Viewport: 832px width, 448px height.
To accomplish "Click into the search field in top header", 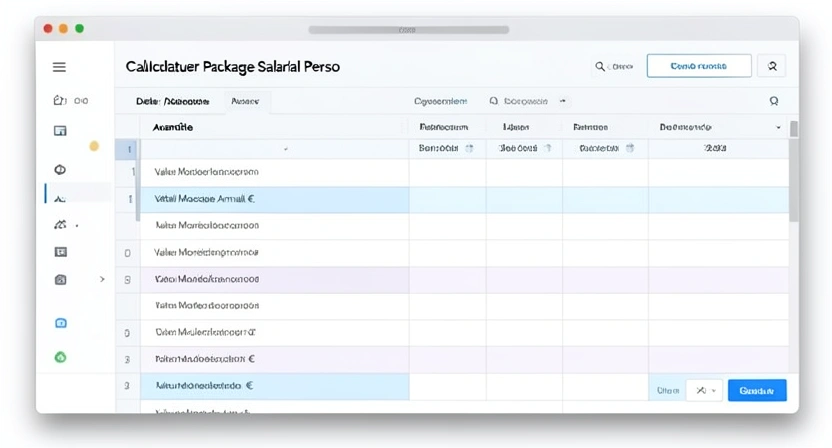I will 614,66.
